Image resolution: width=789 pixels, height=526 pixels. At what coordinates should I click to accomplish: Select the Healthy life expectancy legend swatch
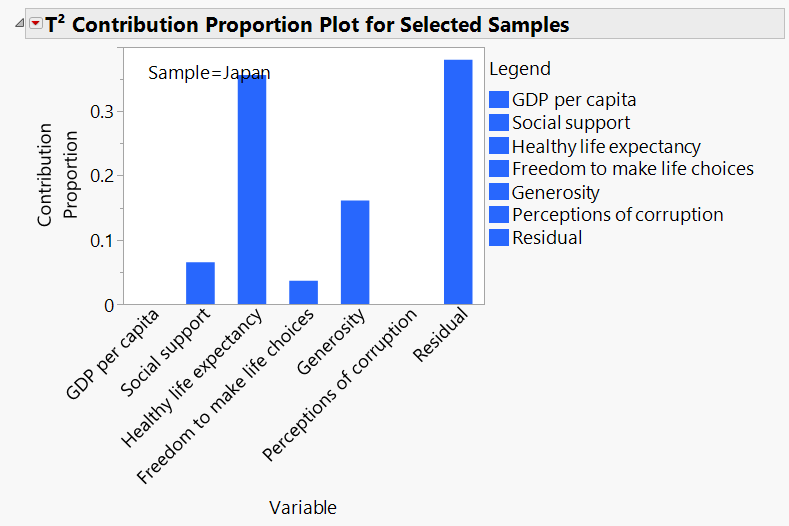pos(499,146)
